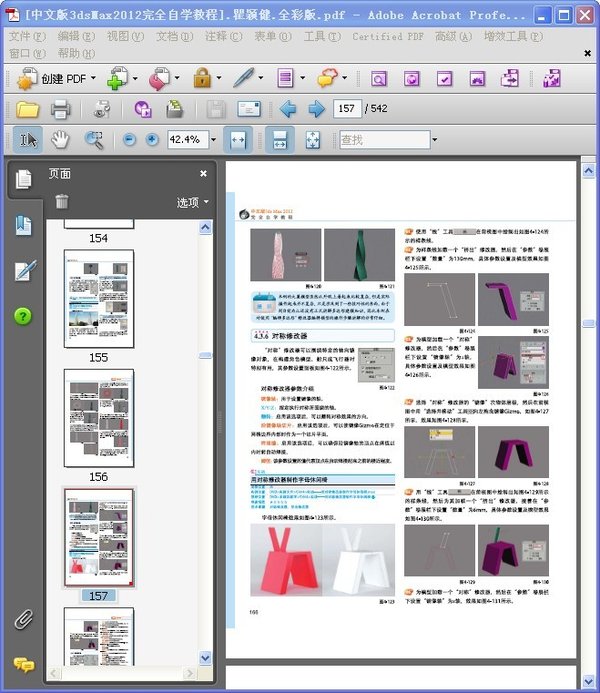
Task: Select the Hand tool
Action: click(x=61, y=140)
